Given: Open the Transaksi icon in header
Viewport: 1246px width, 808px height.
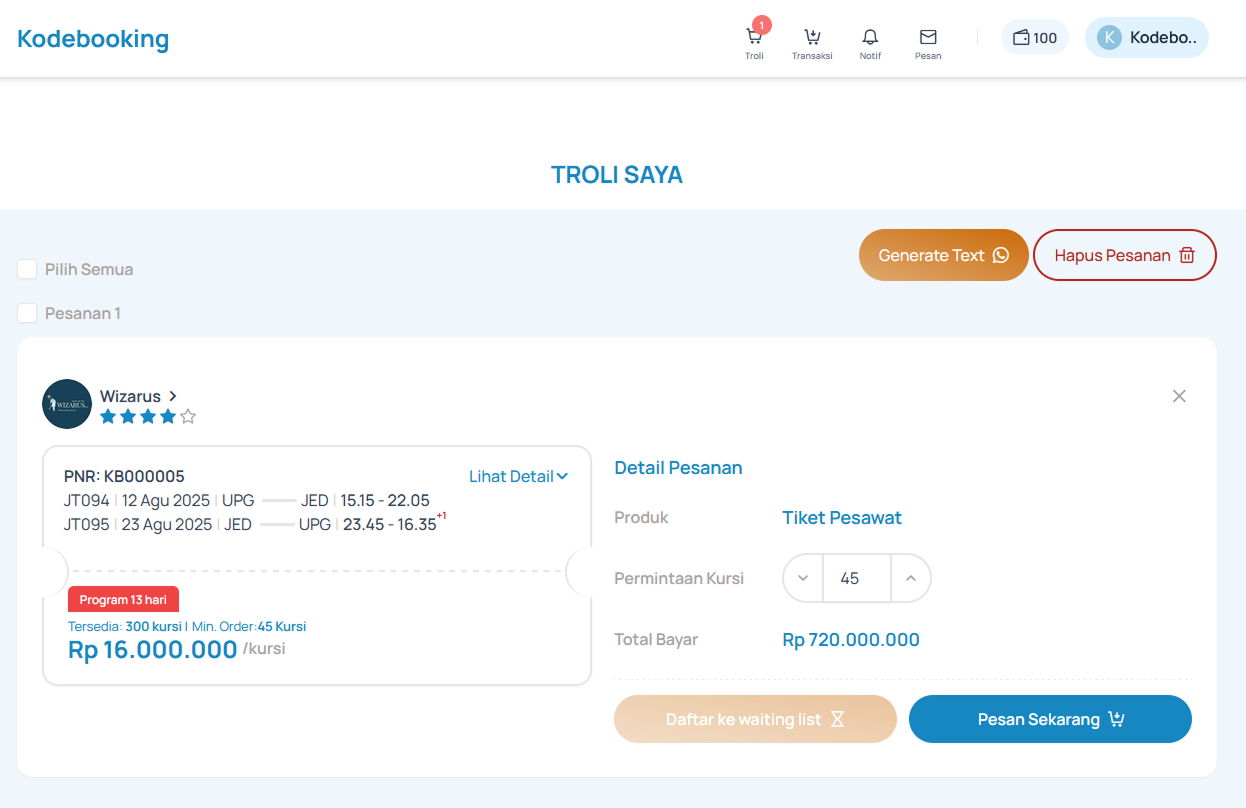Looking at the screenshot, I should tap(812, 38).
